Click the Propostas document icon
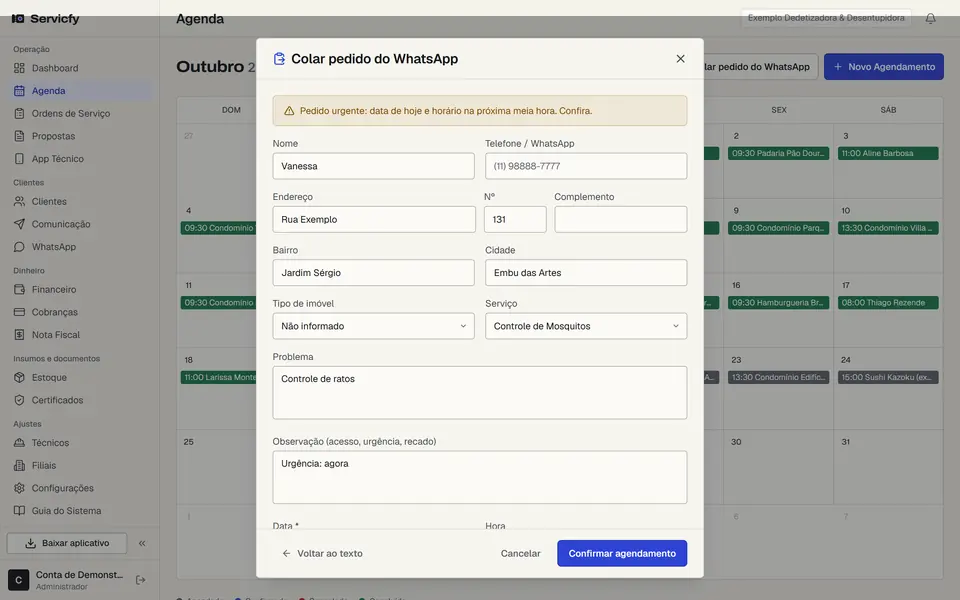960x600 pixels. (x=20, y=136)
